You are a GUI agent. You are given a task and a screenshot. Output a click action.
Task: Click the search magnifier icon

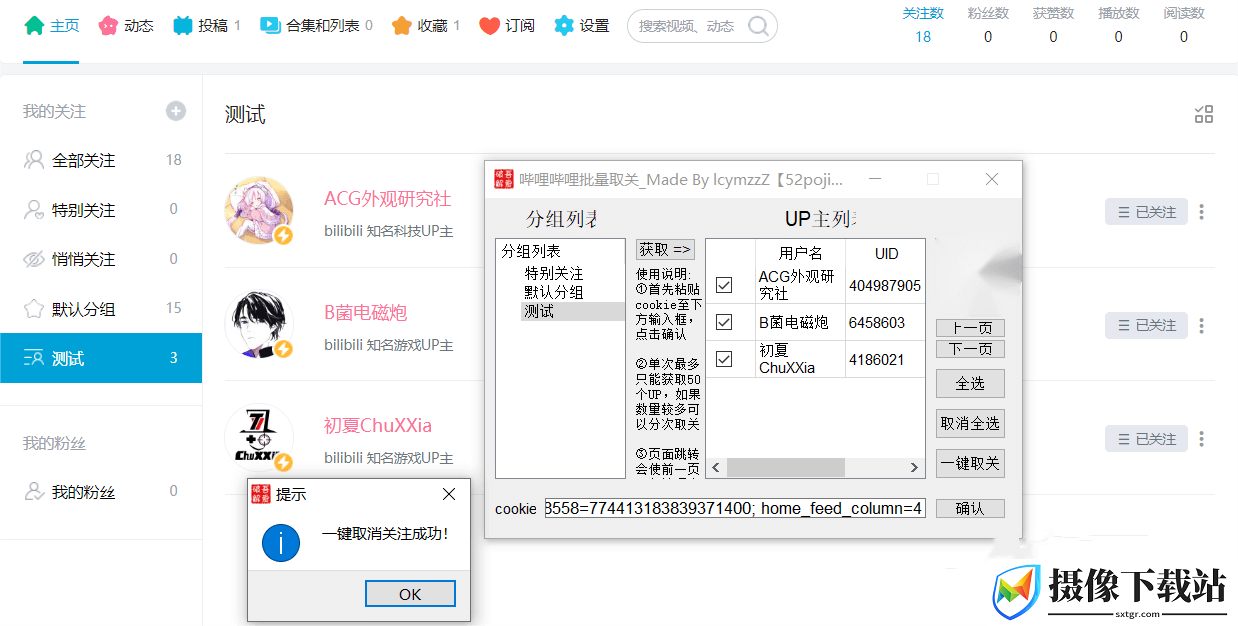[x=759, y=26]
